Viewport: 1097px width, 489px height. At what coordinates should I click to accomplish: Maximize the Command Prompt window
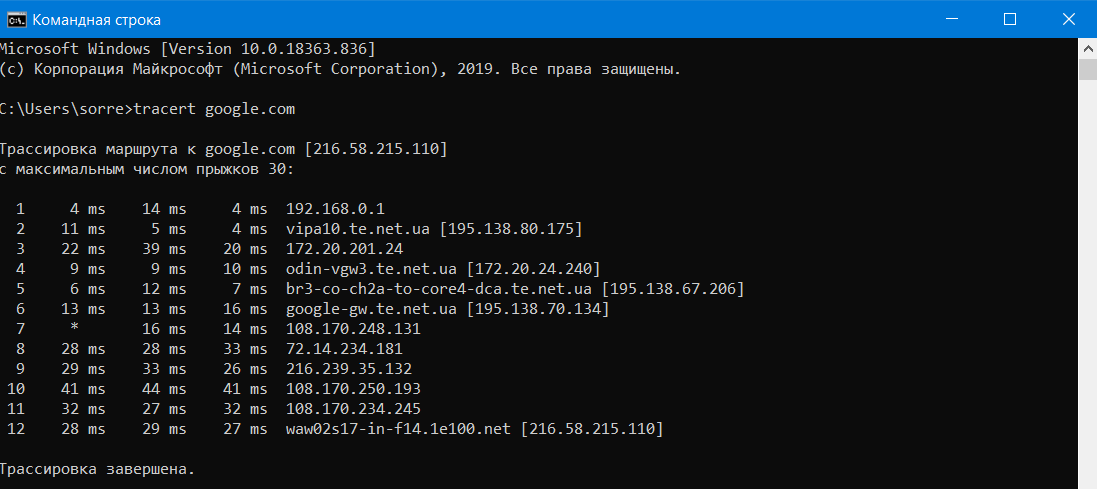[x=1010, y=20]
